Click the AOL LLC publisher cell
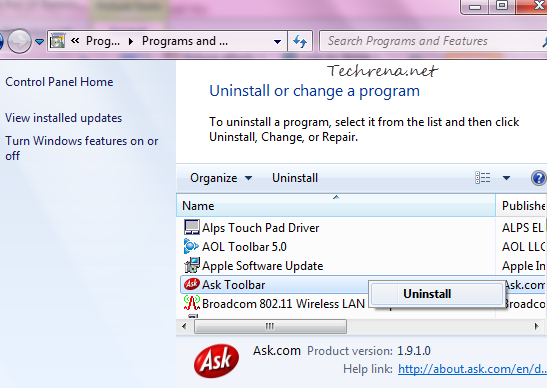547x388 pixels. pyautogui.click(x=523, y=247)
